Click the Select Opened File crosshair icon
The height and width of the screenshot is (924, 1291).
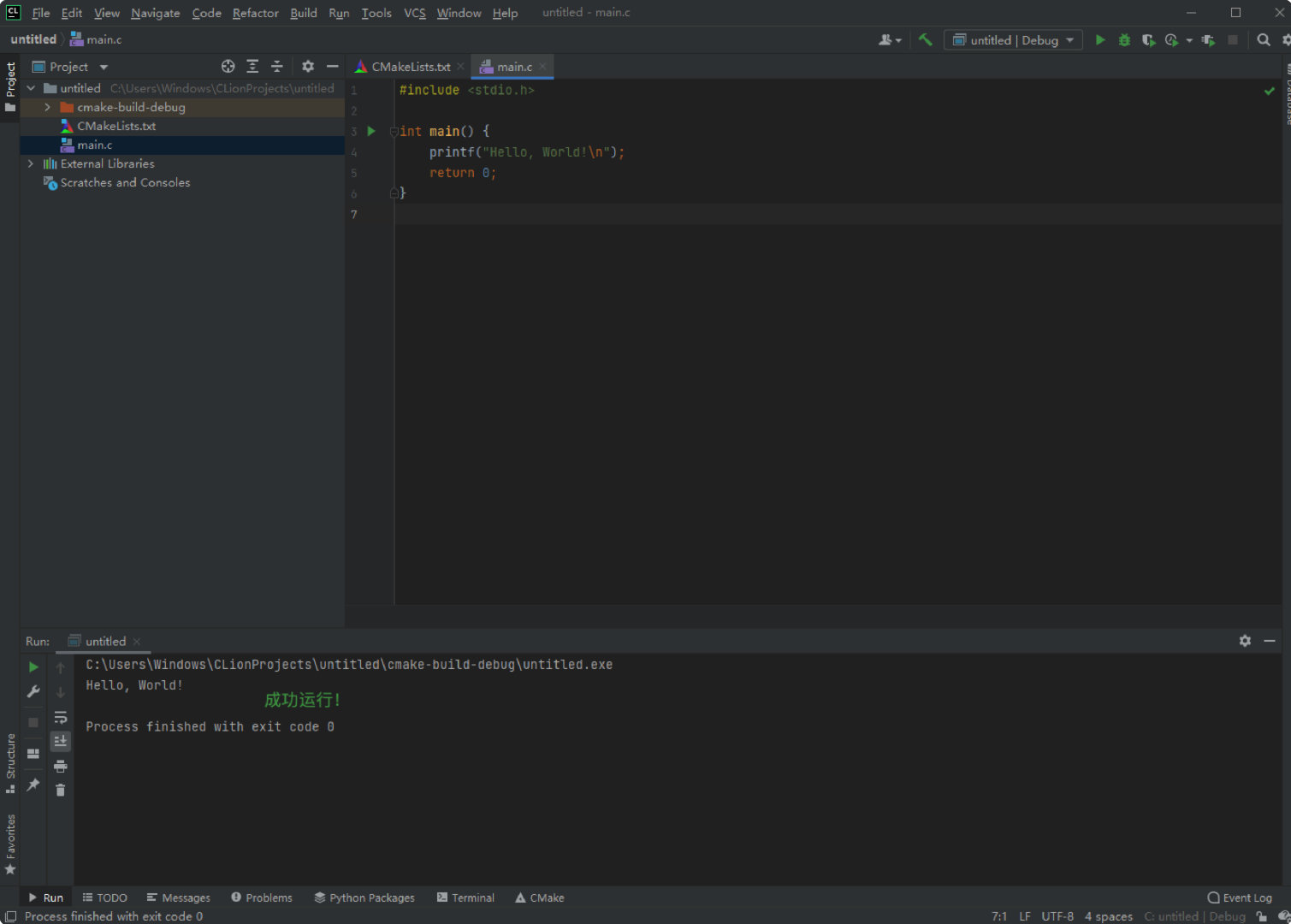tap(228, 67)
